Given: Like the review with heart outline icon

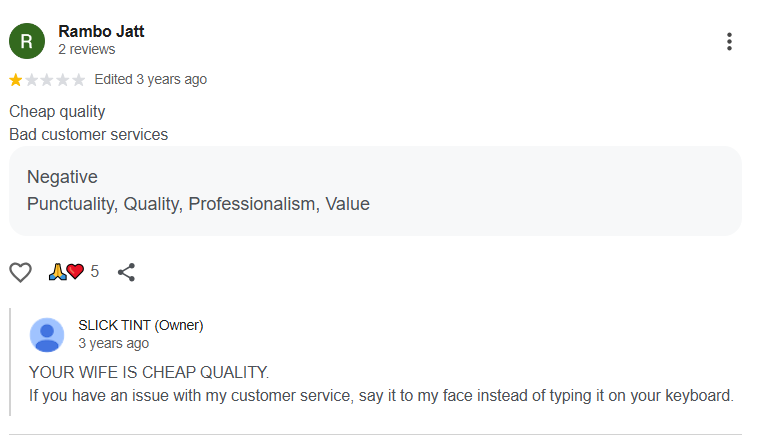Looking at the screenshot, I should tap(20, 271).
